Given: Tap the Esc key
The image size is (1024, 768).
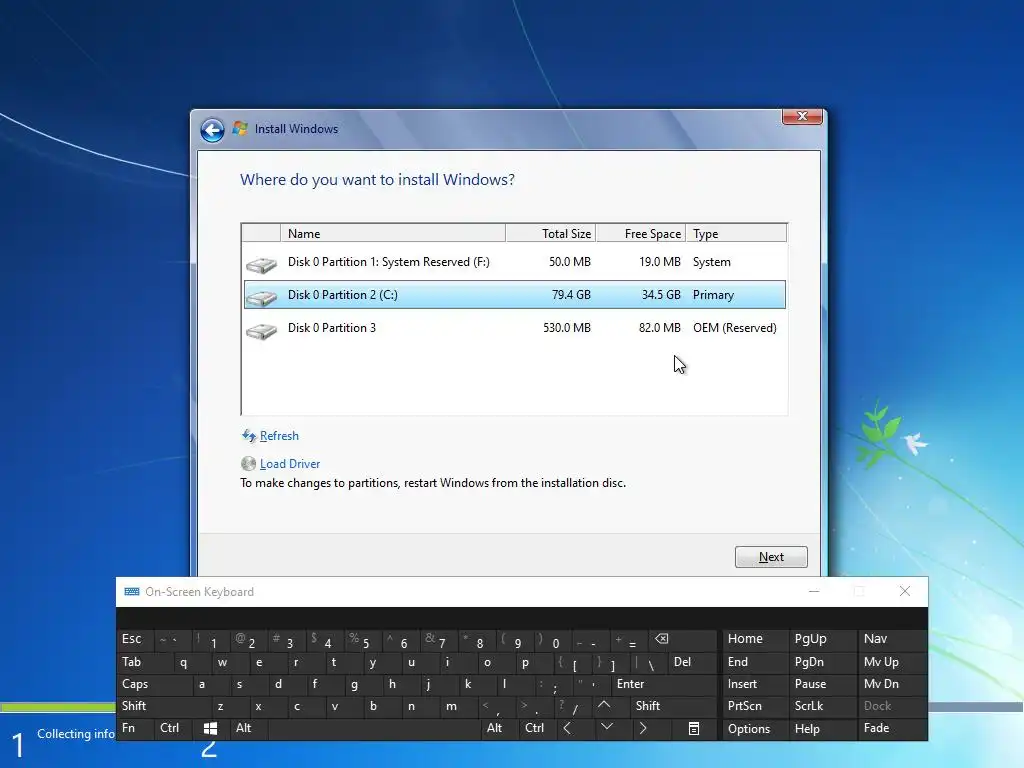Looking at the screenshot, I should (135, 639).
